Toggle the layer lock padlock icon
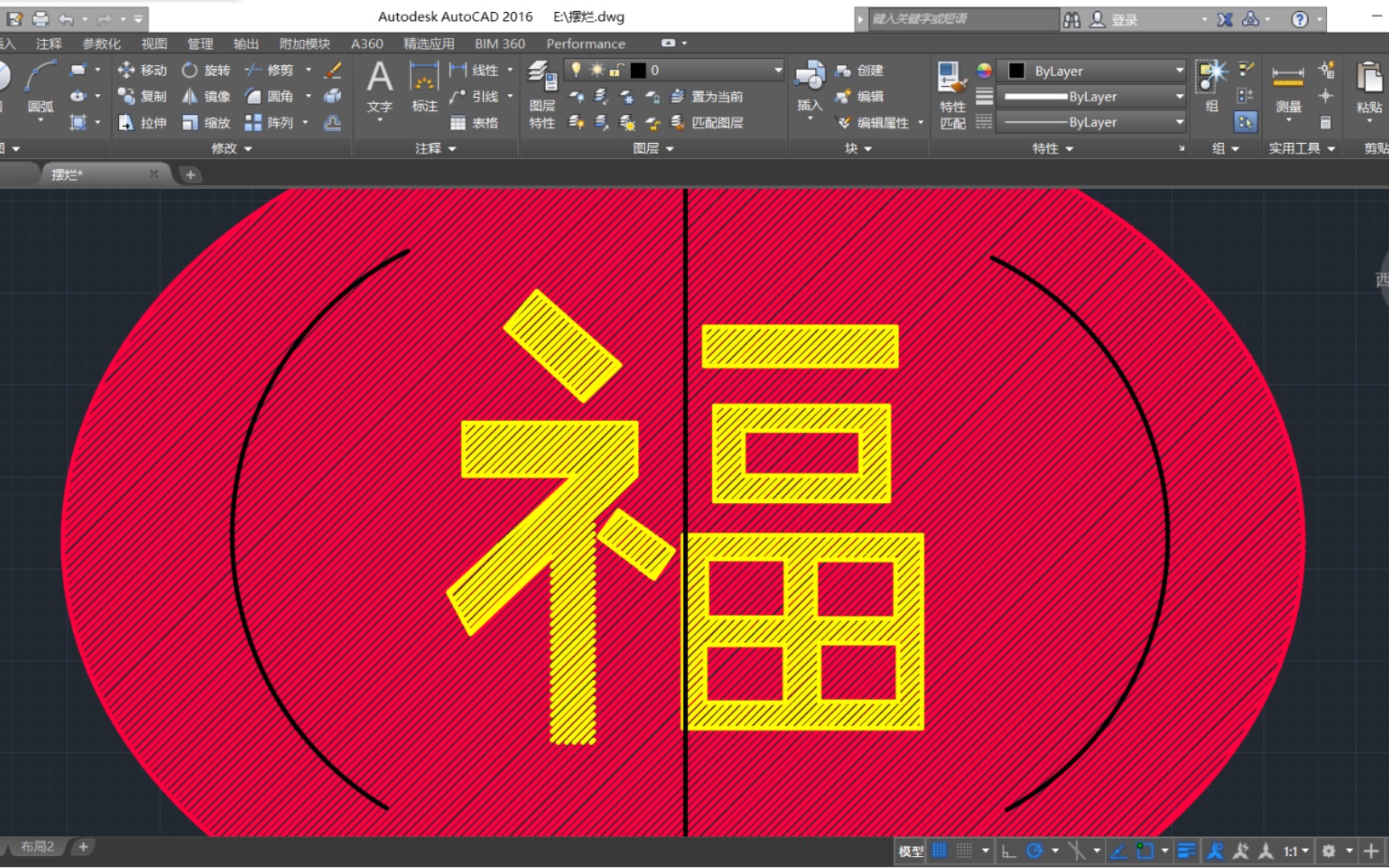Viewport: 1389px width, 868px height. click(x=617, y=70)
